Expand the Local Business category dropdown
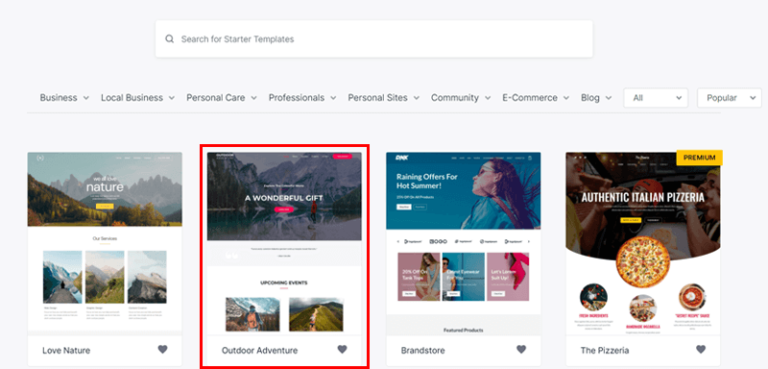 click(138, 98)
